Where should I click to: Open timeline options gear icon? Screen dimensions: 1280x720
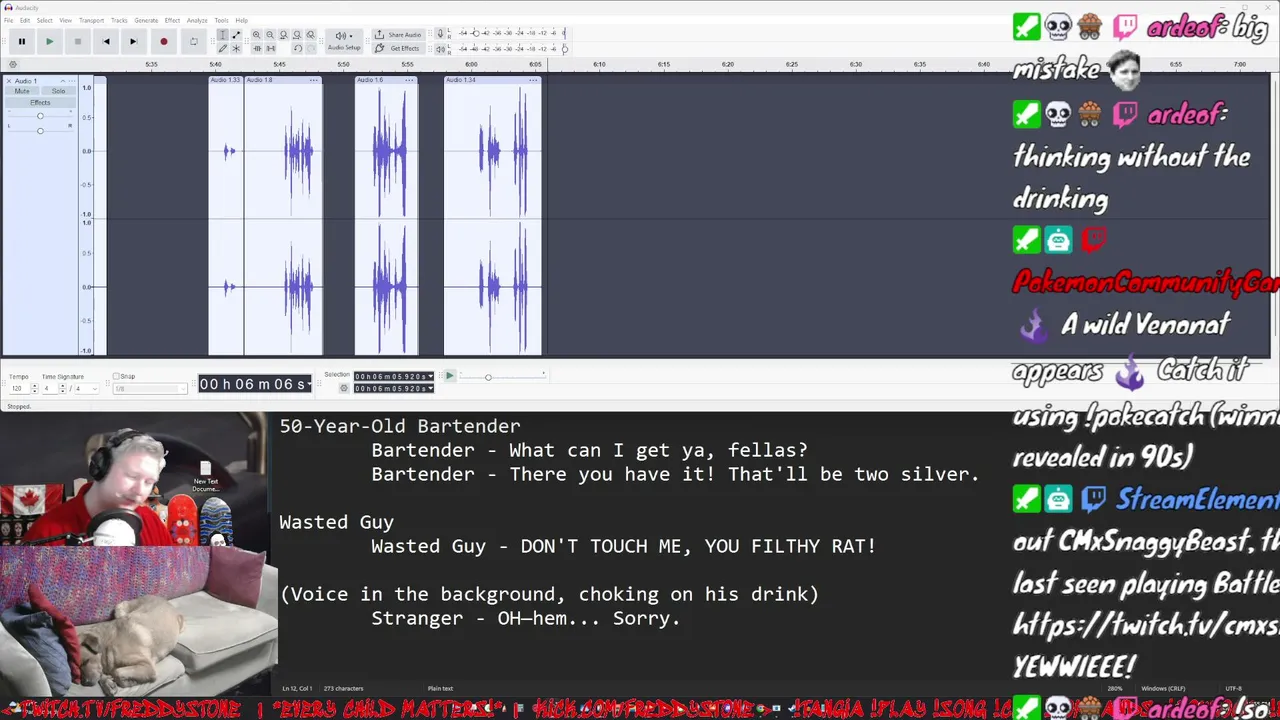13,64
